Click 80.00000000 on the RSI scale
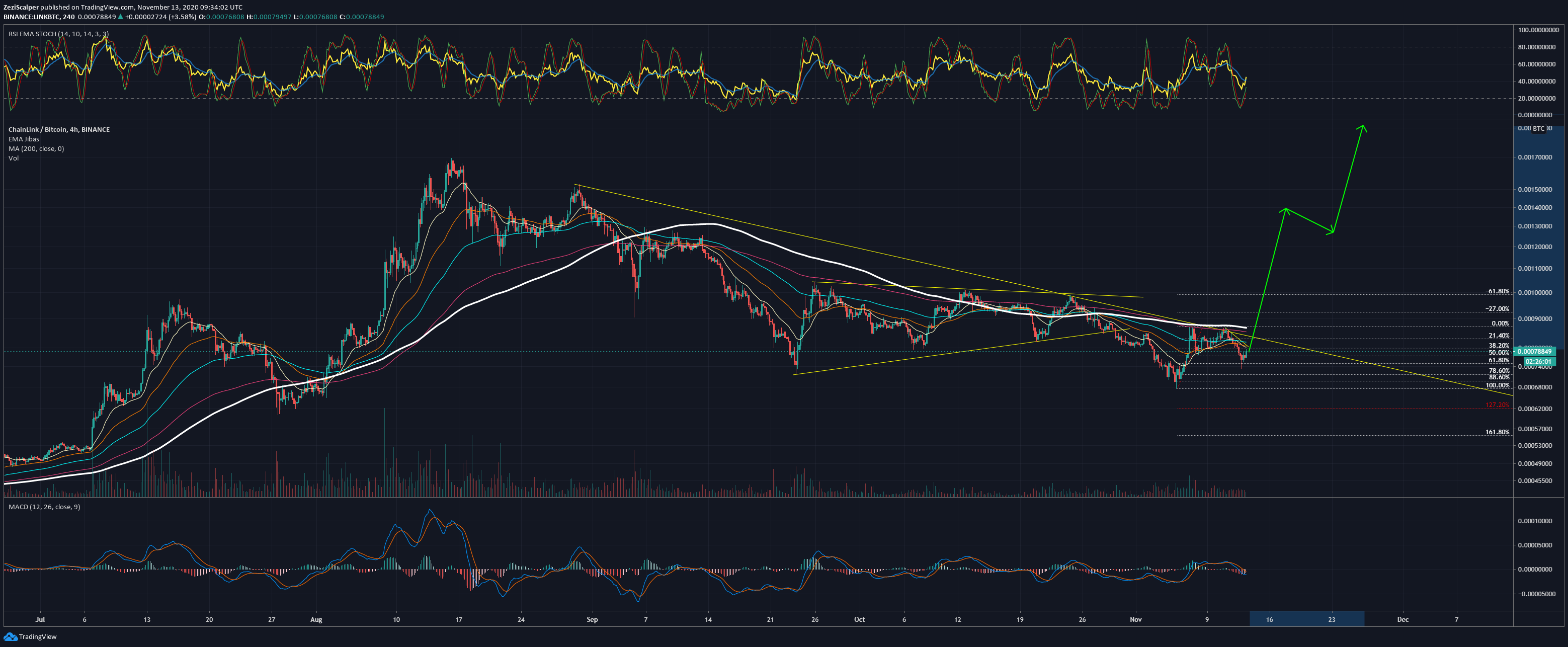 point(1536,47)
